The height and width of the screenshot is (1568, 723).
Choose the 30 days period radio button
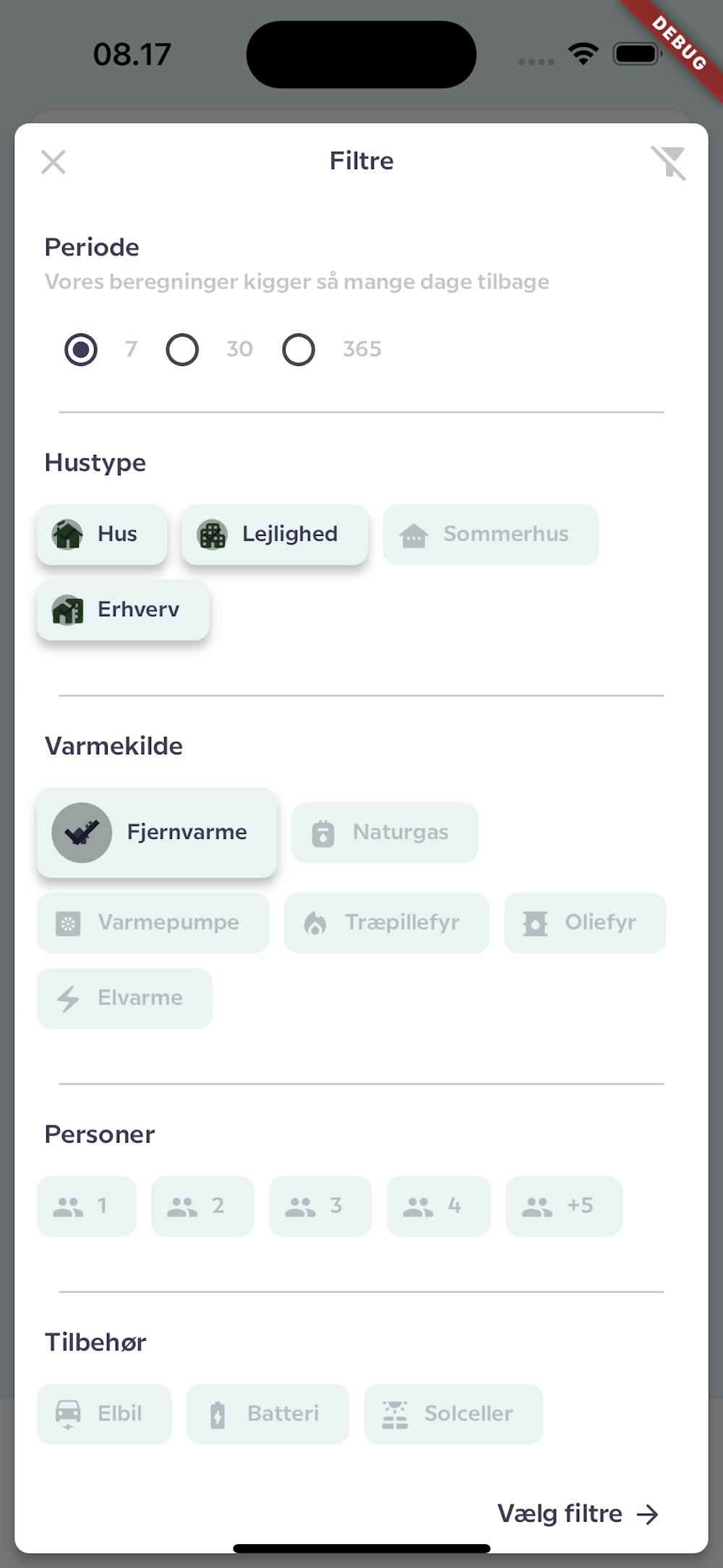coord(182,350)
